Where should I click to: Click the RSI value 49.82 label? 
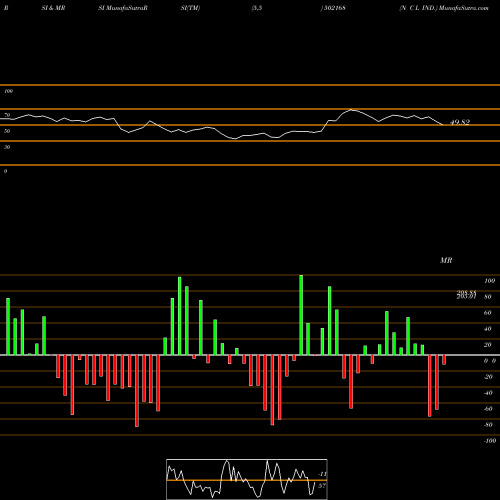460,122
